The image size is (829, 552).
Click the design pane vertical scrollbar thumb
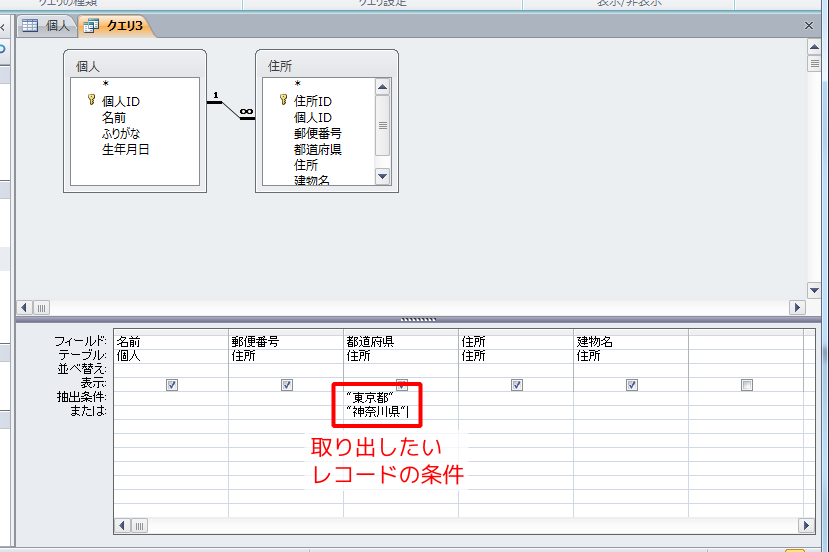(x=814, y=63)
